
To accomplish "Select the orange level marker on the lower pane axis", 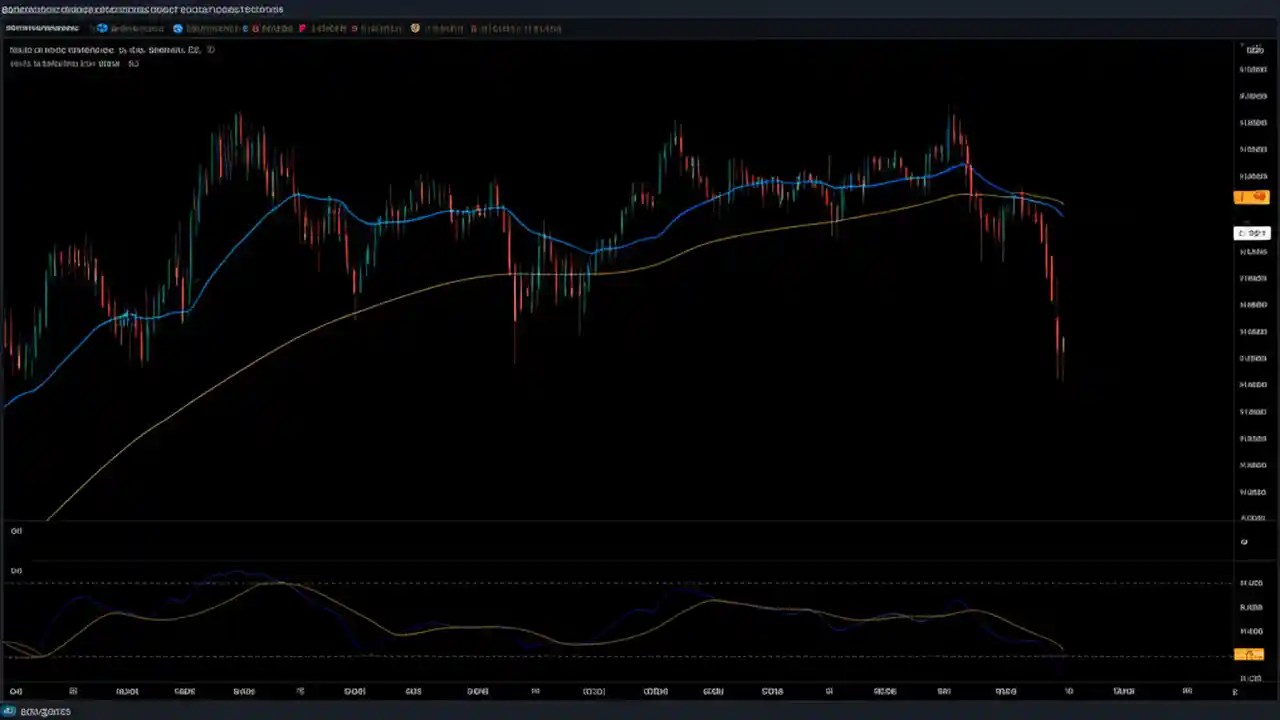I will click(x=1250, y=654).
